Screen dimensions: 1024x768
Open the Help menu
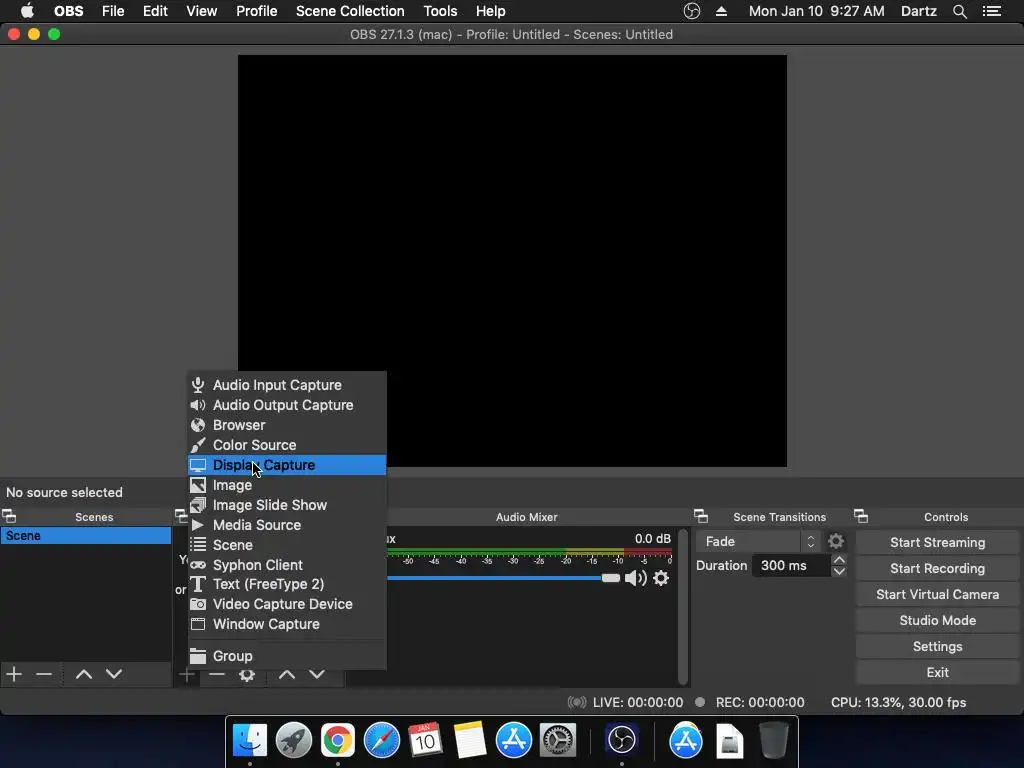coord(490,11)
